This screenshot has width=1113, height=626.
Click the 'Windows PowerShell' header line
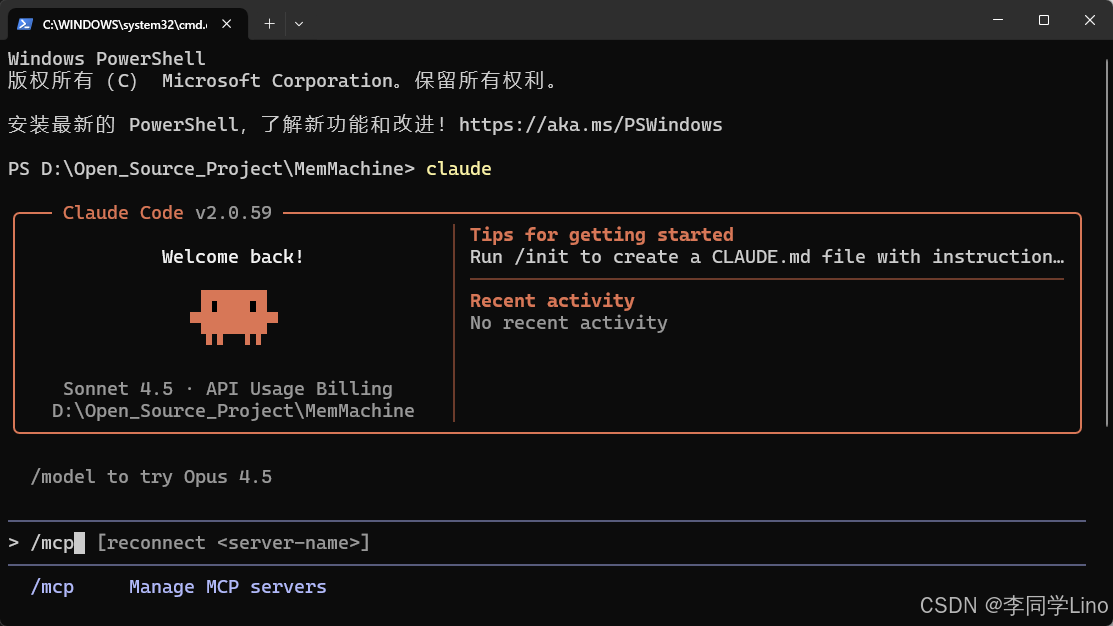(x=106, y=59)
